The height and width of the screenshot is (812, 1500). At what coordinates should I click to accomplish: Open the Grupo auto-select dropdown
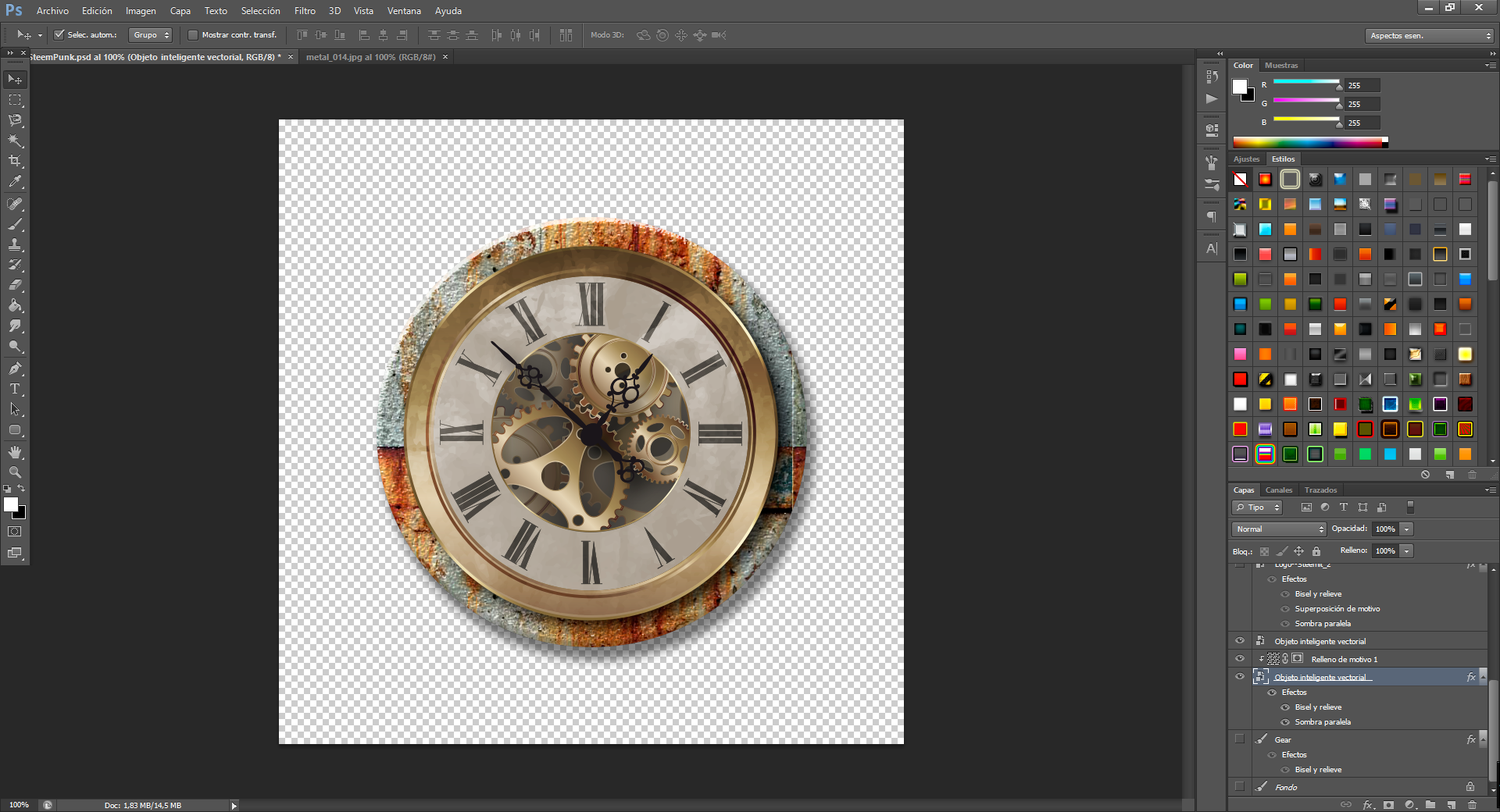pos(150,35)
